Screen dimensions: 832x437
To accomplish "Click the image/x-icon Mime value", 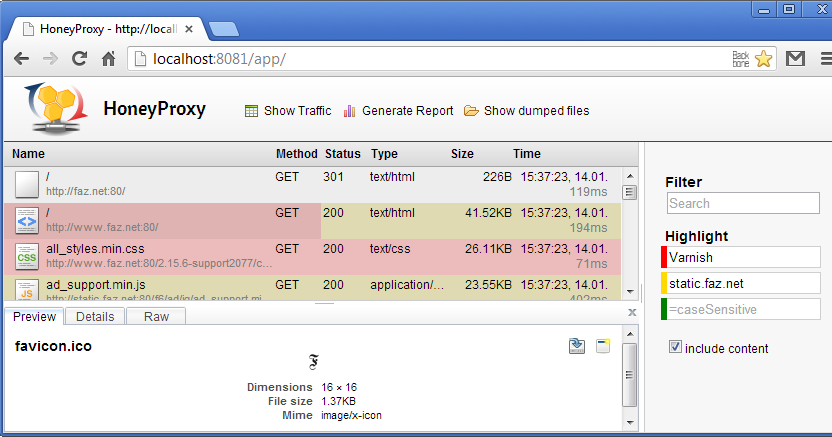I will pos(351,415).
